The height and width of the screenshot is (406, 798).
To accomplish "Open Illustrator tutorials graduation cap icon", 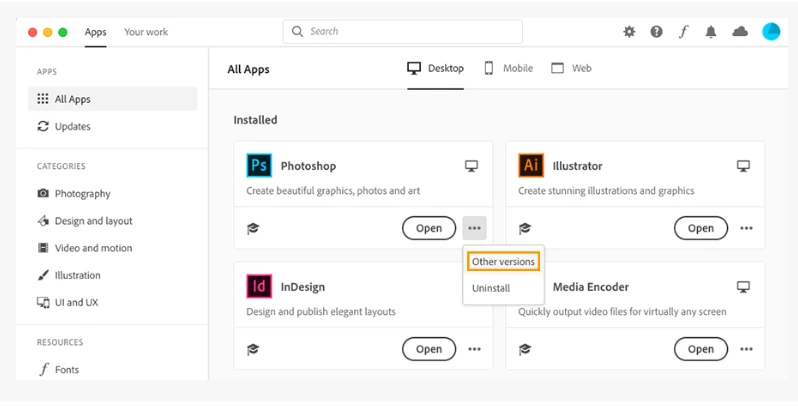I will (x=525, y=228).
